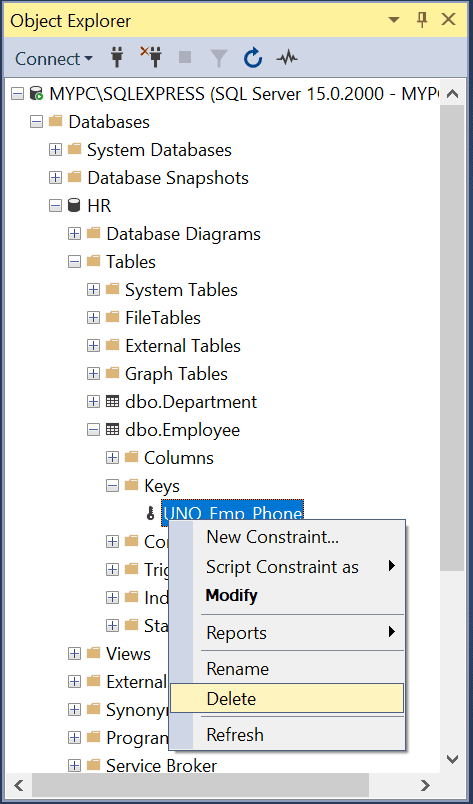The height and width of the screenshot is (804, 473).
Task: Click the horizontal scrollbar right arrow
Action: (424, 785)
